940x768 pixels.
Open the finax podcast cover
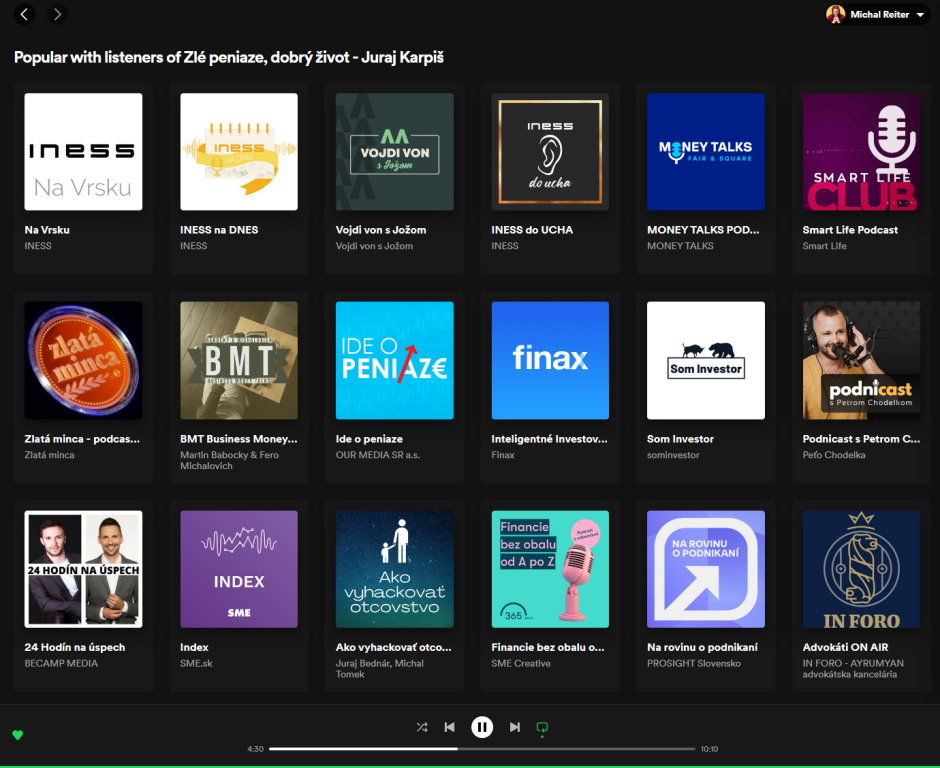click(x=550, y=360)
